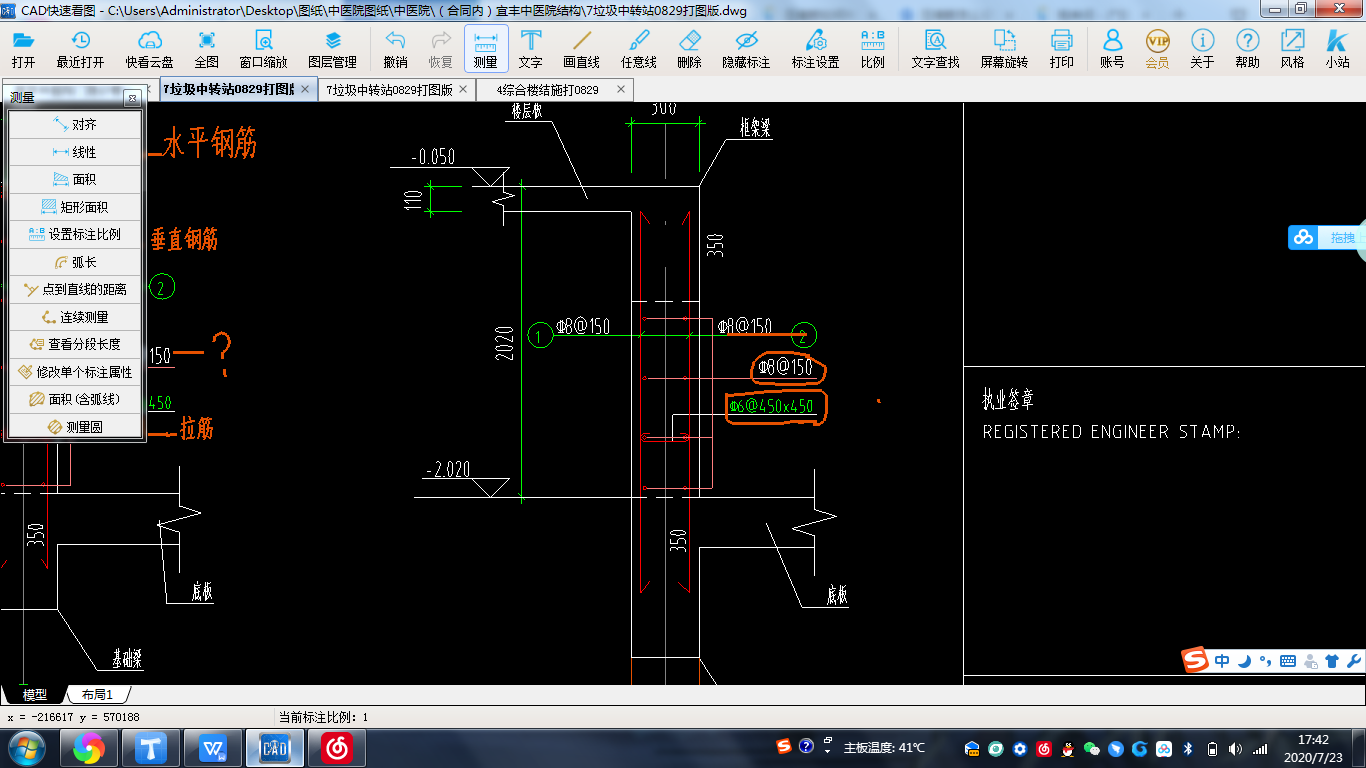Viewport: 1366px width, 768px height.
Task: Click the 撤销 undo icon
Action: click(x=395, y=49)
